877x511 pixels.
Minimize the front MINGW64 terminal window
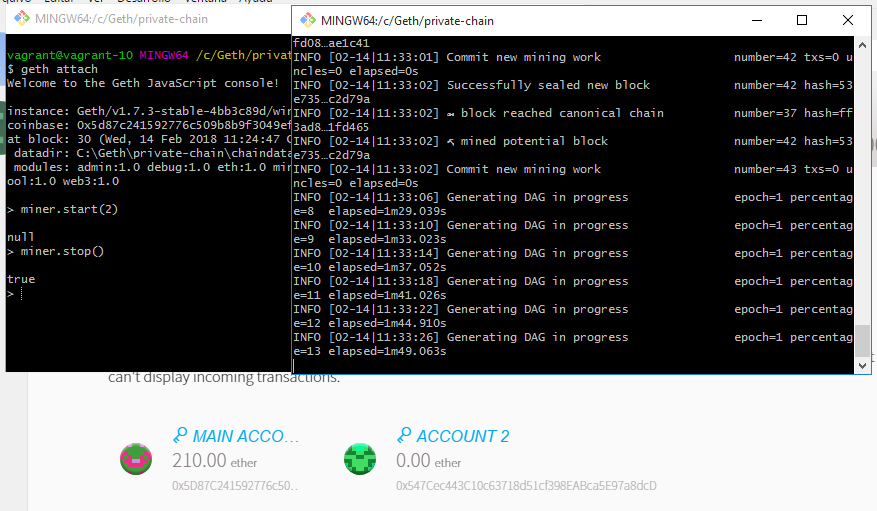pyautogui.click(x=757, y=21)
